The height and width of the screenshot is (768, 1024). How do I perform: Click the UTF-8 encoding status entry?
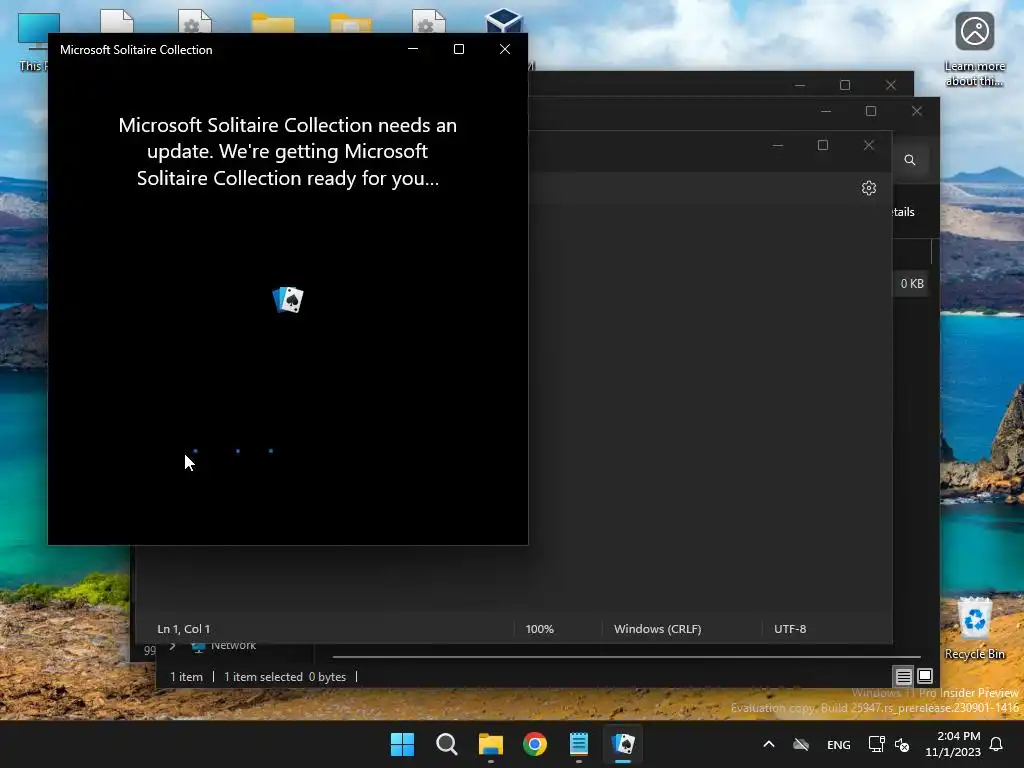tap(790, 629)
